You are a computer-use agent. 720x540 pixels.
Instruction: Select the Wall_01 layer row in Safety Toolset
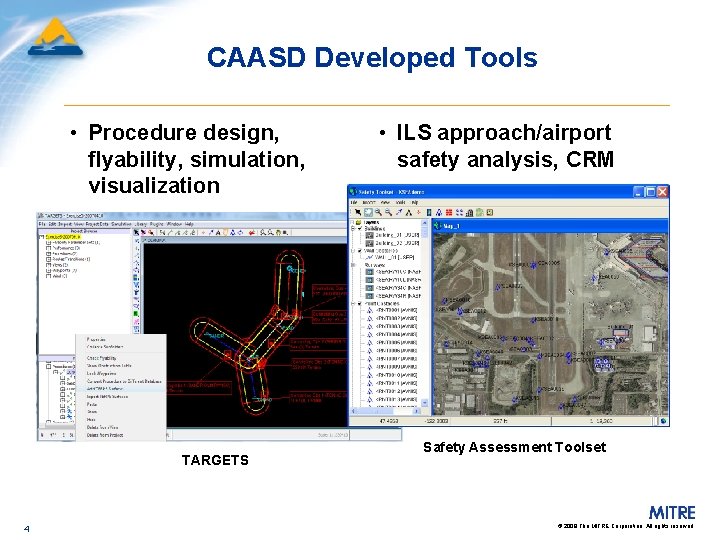(390, 258)
